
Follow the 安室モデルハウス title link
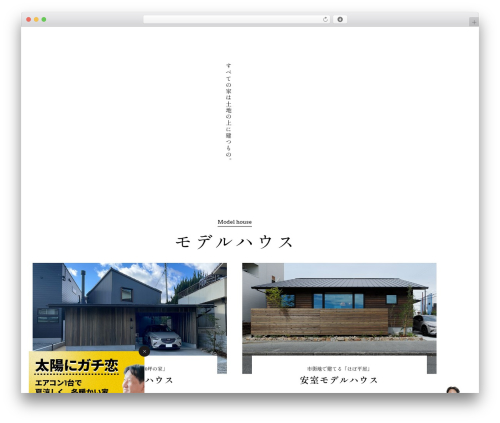pyautogui.click(x=339, y=380)
